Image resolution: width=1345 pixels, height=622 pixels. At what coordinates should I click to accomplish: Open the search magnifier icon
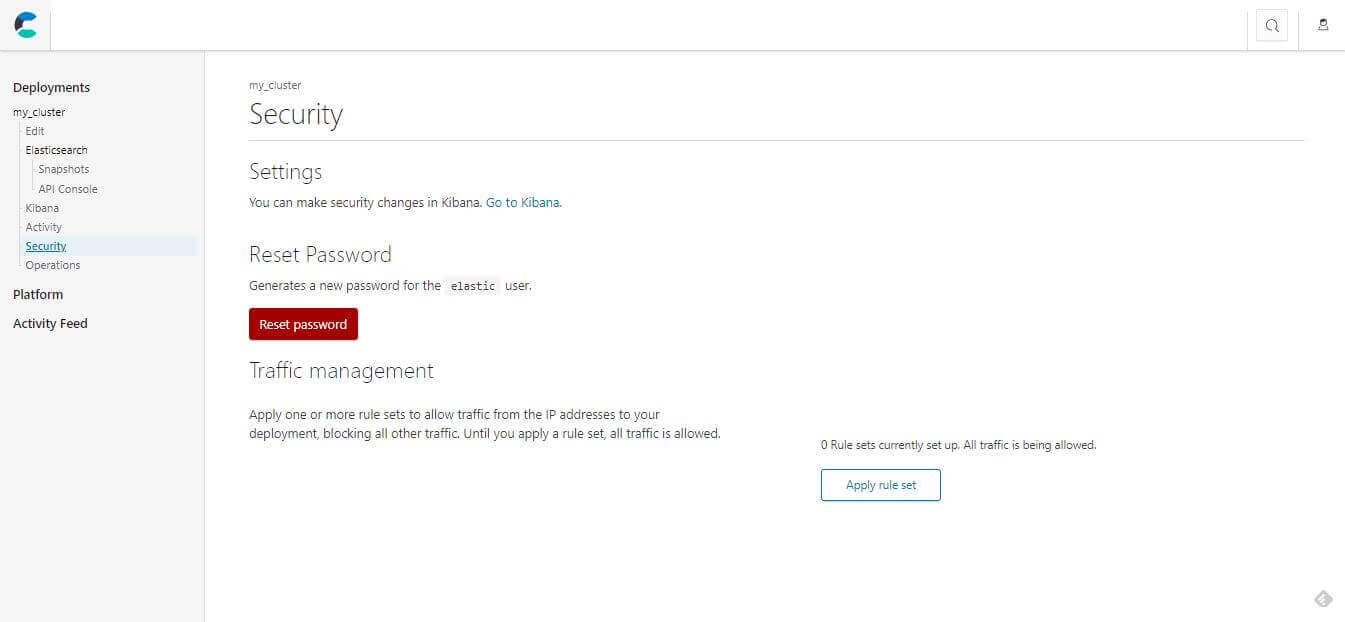1272,26
